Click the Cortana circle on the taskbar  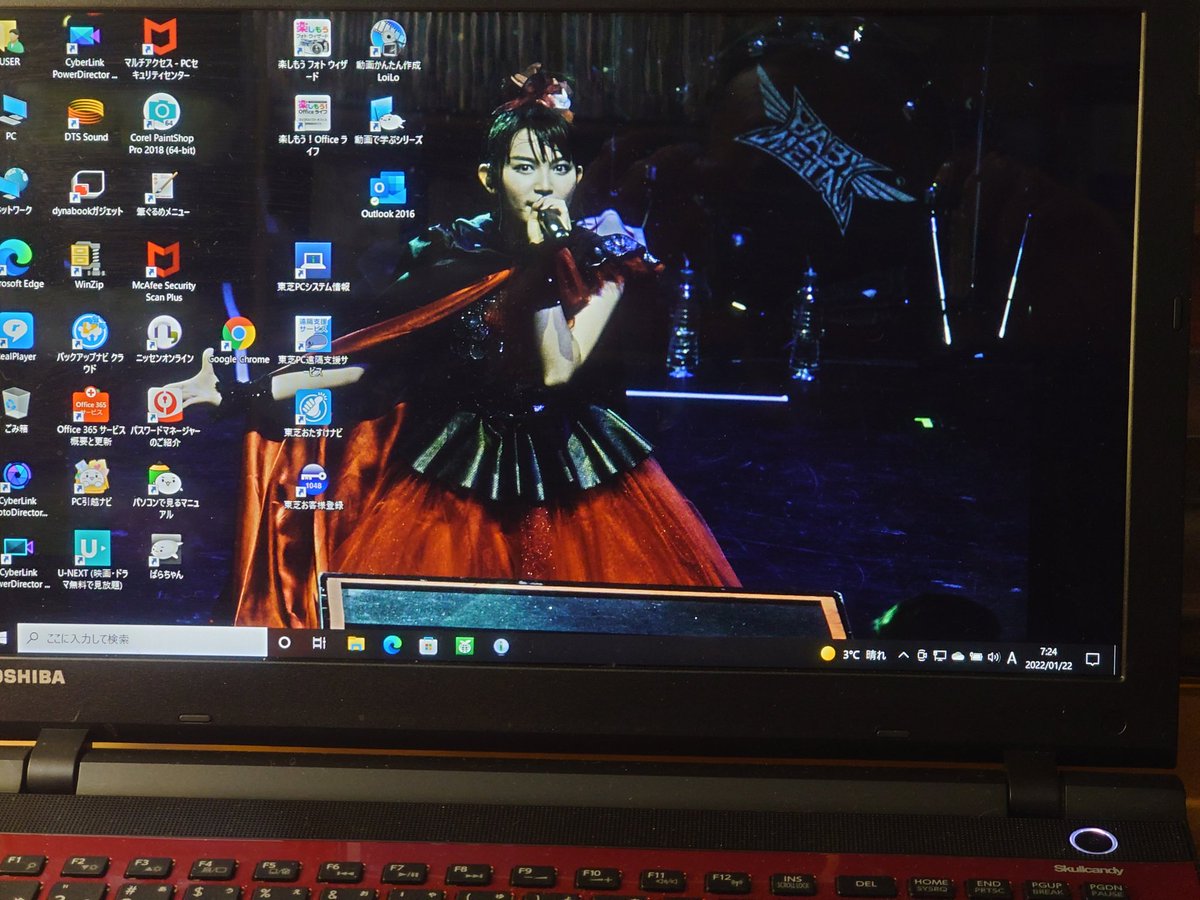[284, 643]
